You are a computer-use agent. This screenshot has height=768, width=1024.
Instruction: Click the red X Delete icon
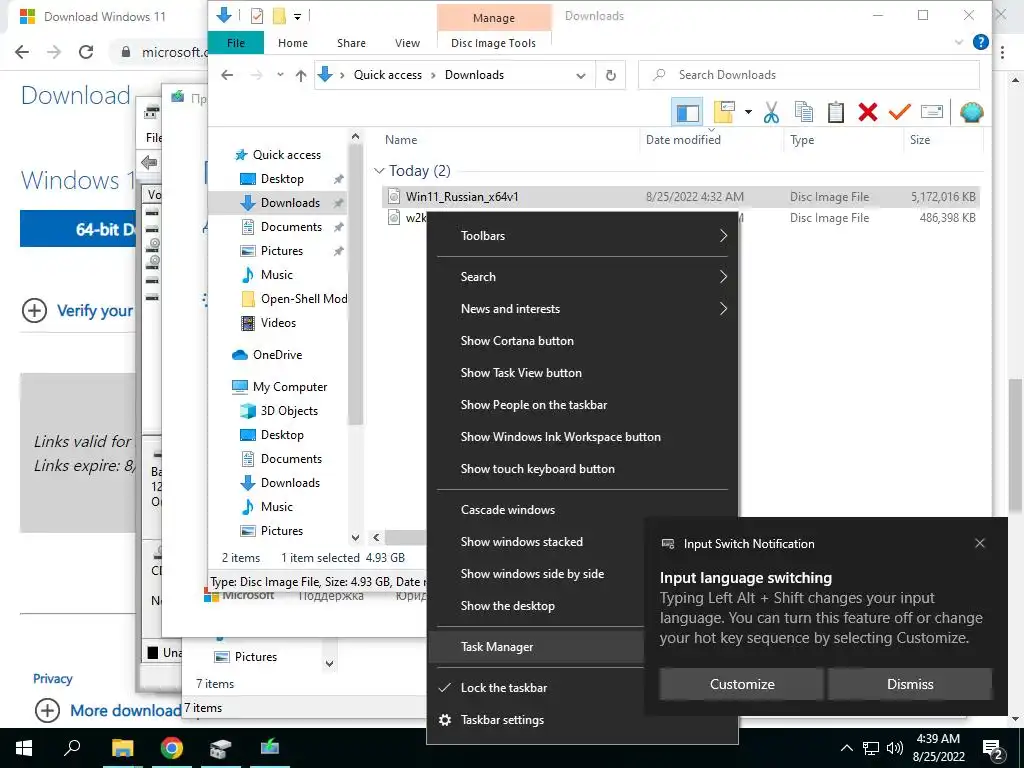pyautogui.click(x=868, y=112)
